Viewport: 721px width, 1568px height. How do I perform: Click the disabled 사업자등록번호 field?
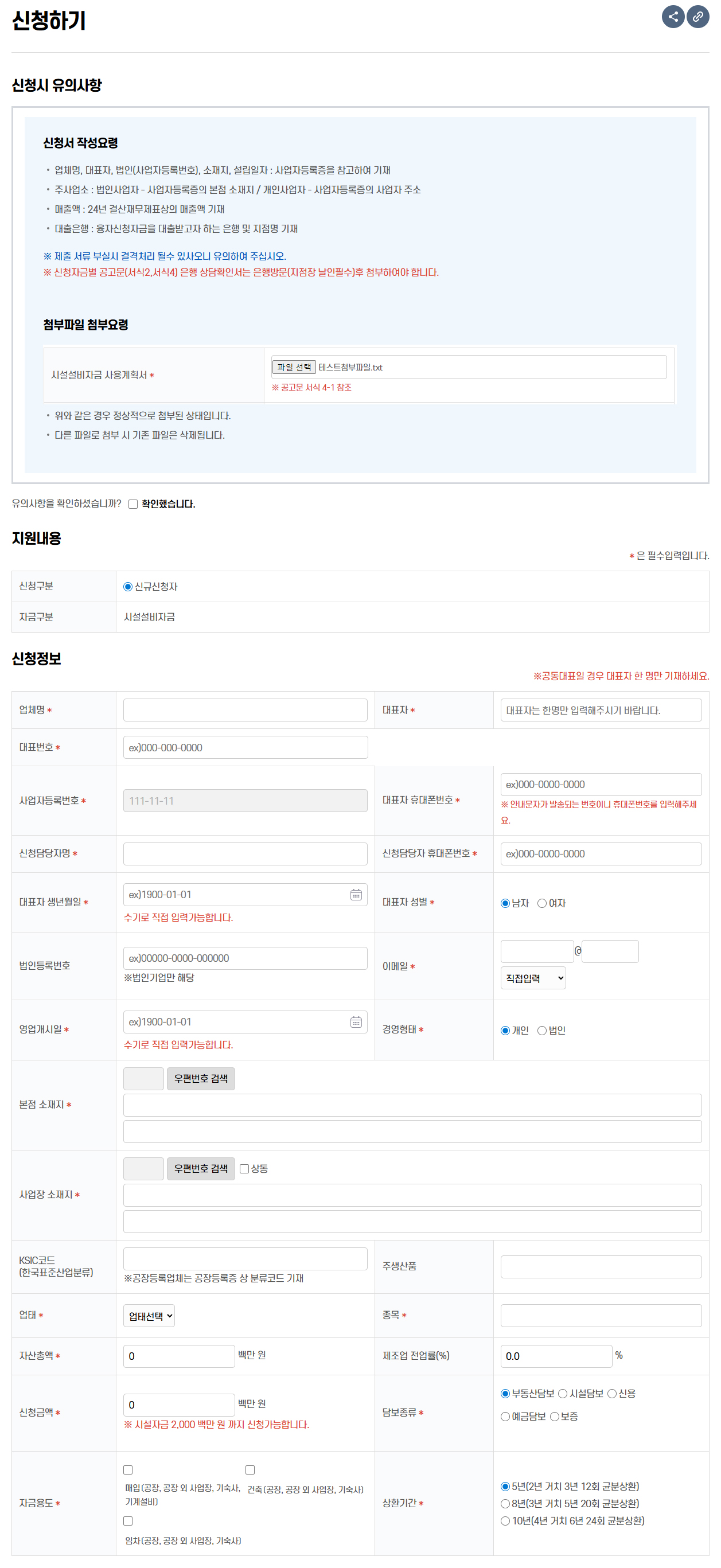245,801
